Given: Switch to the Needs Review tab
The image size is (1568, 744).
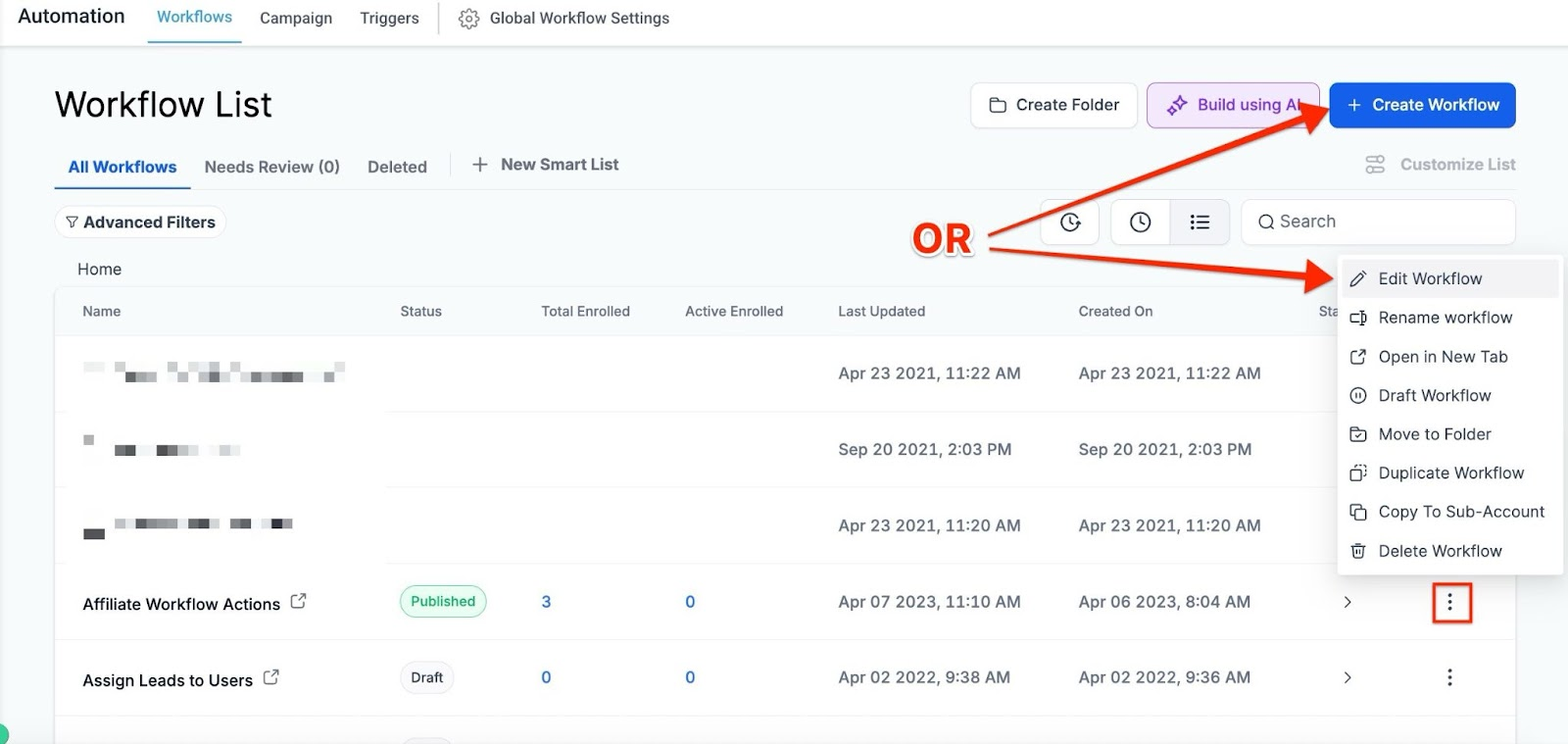Looking at the screenshot, I should coord(271,167).
